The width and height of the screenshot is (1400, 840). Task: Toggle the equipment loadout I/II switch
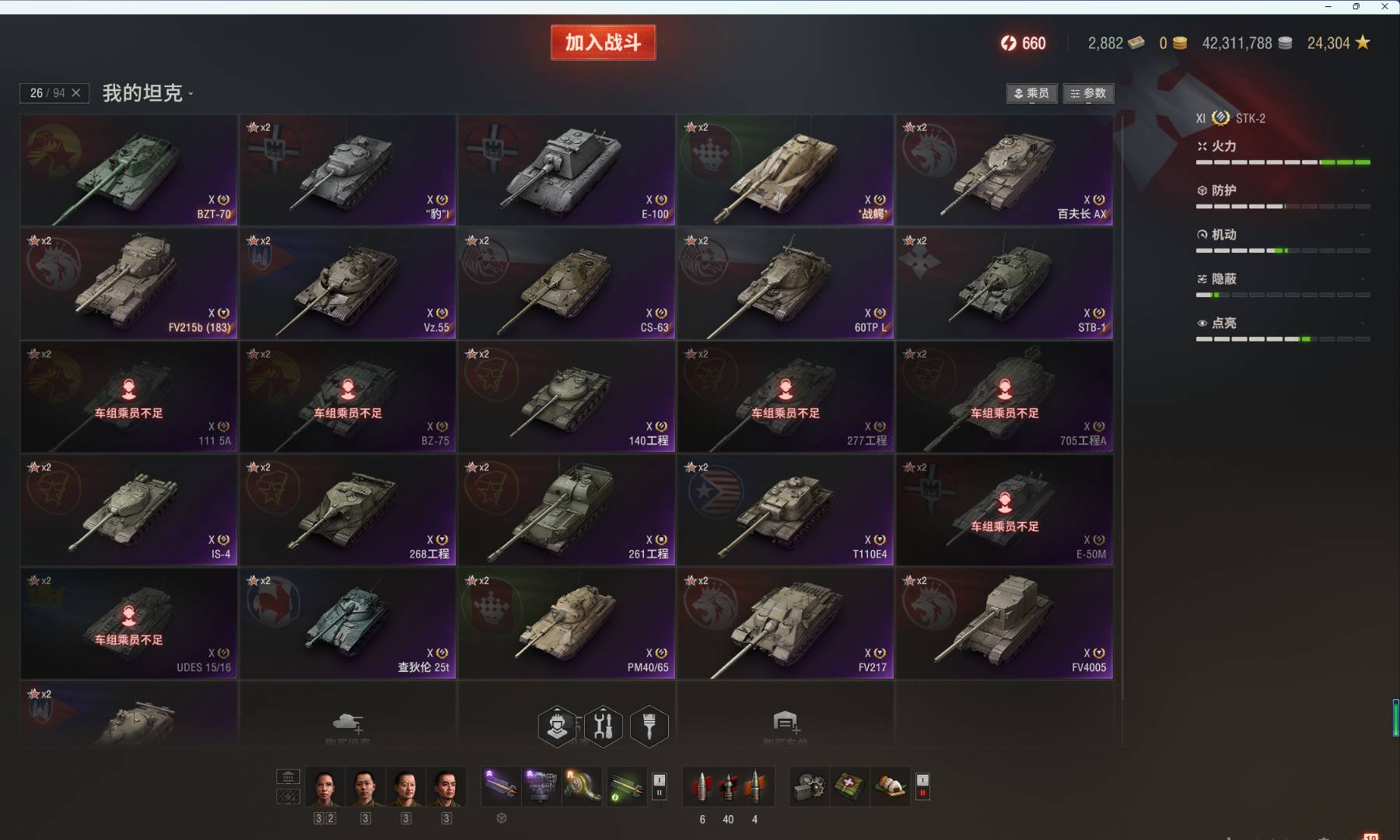659,786
